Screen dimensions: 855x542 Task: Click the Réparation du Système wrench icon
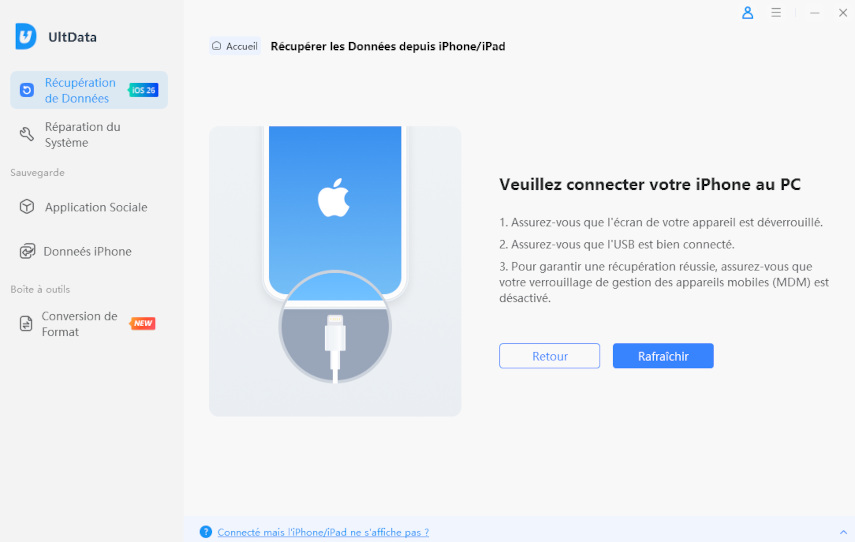coord(27,134)
